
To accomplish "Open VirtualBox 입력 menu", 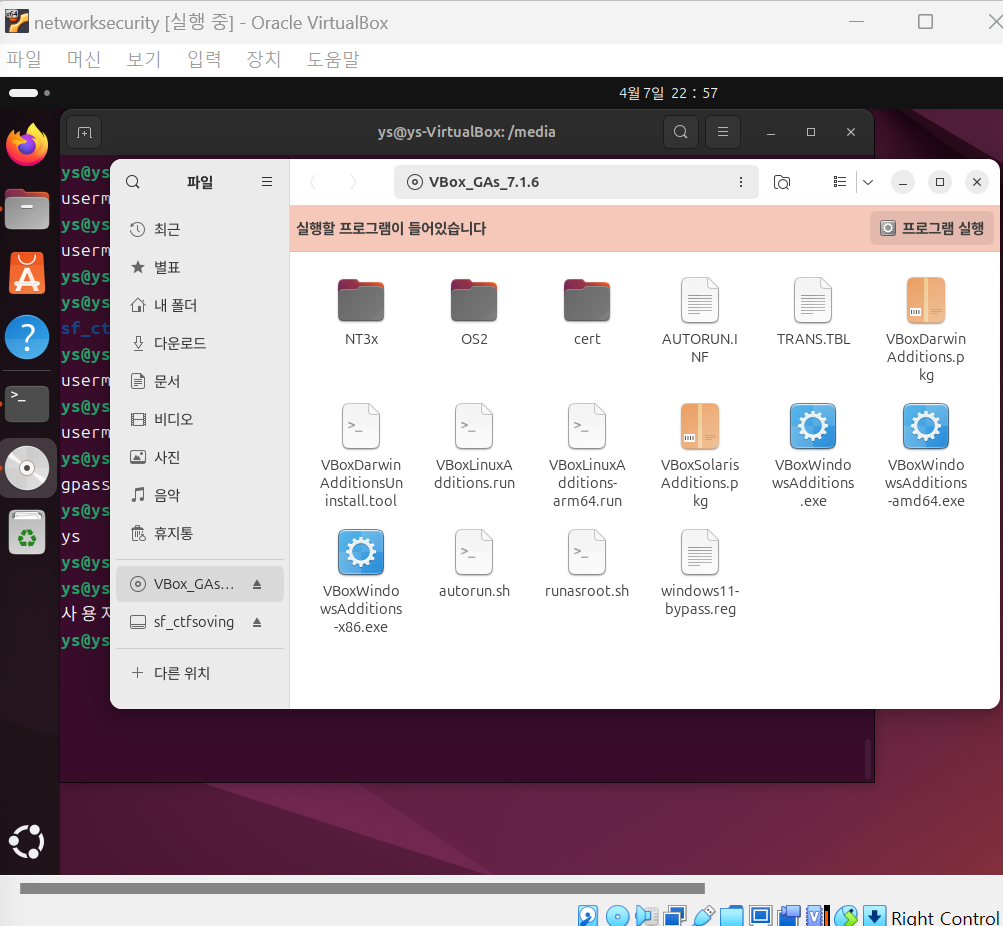I will tap(204, 59).
